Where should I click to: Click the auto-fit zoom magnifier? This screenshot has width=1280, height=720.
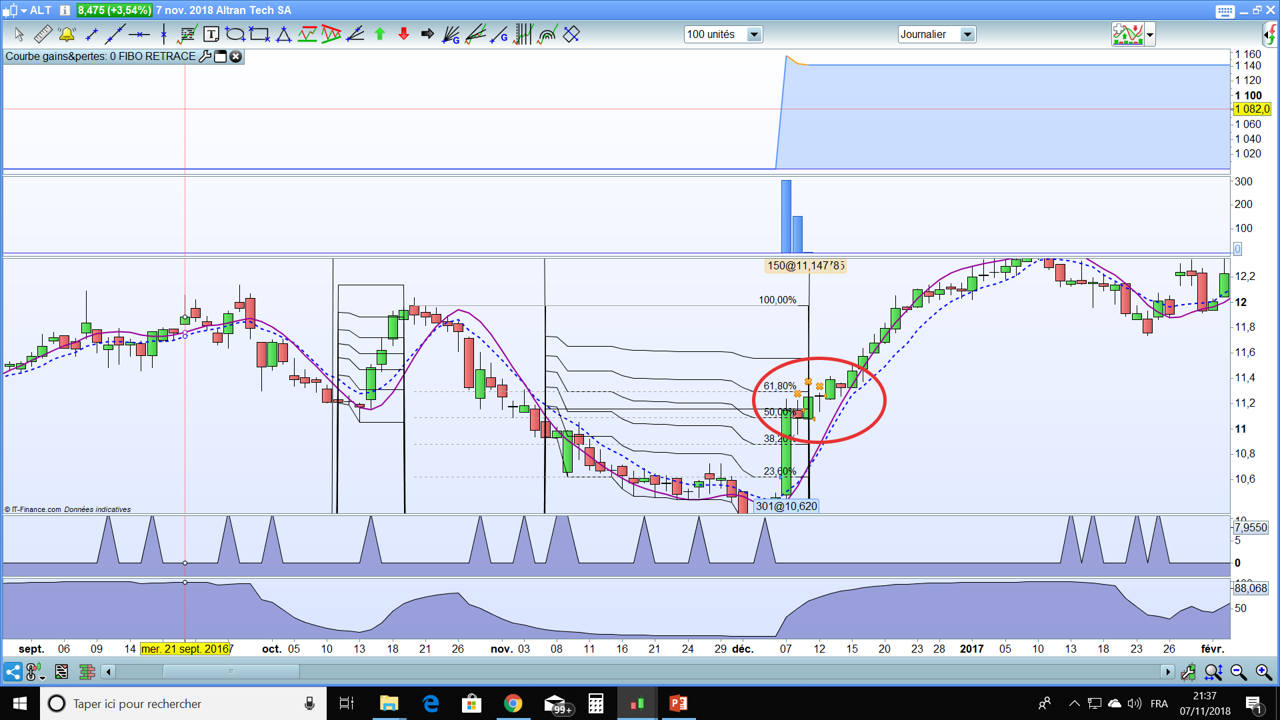tap(1214, 672)
